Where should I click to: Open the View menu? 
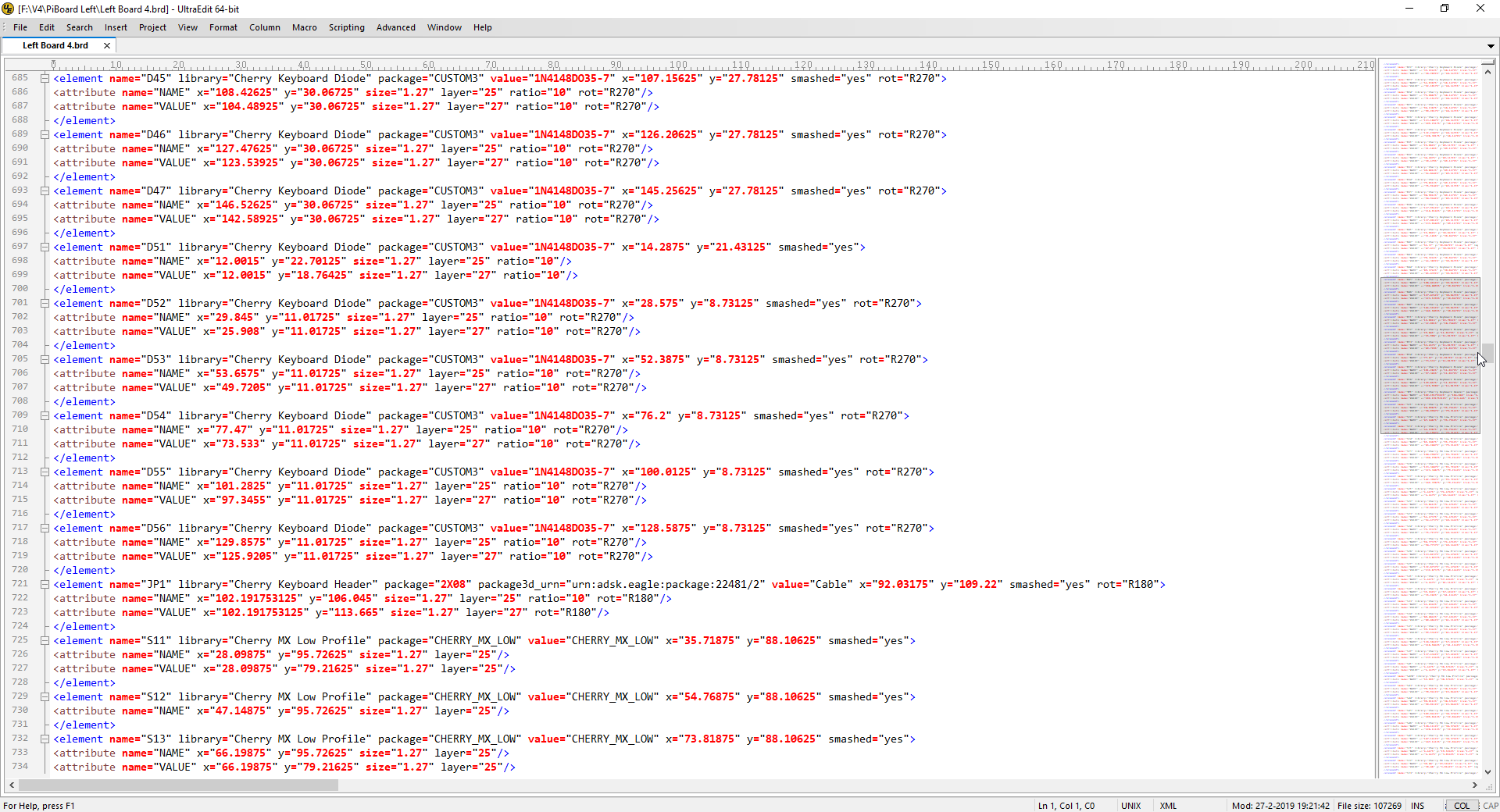187,27
